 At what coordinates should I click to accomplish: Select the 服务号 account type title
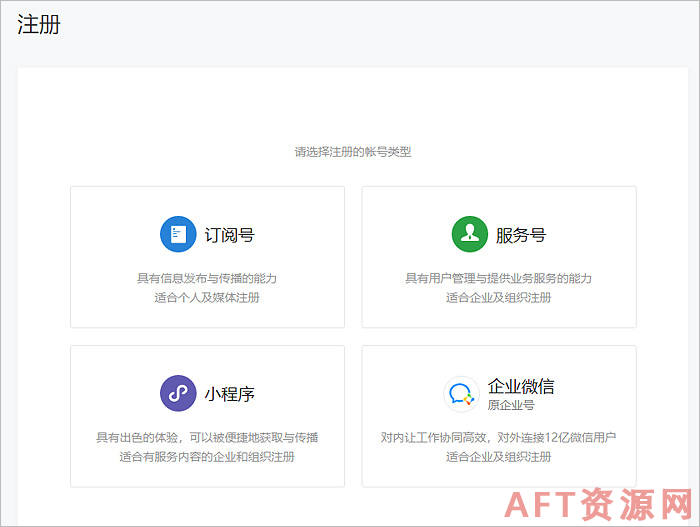tap(520, 236)
